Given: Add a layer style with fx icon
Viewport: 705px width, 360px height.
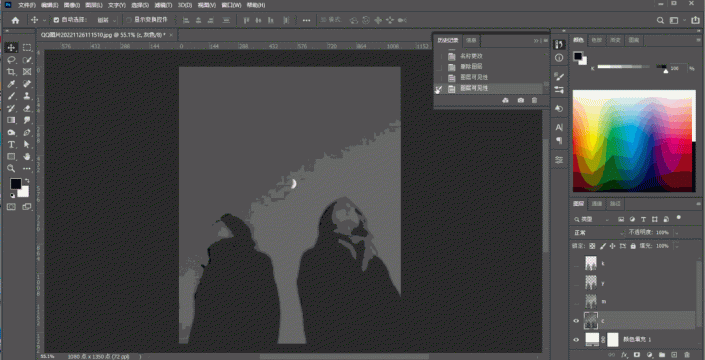Looking at the screenshot, I should click(x=624, y=355).
